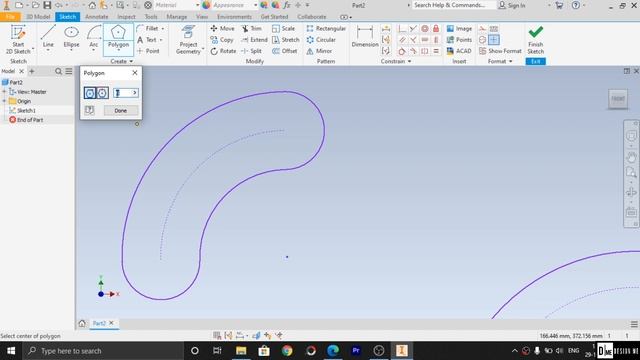Click Circular pattern tool

[321, 40]
